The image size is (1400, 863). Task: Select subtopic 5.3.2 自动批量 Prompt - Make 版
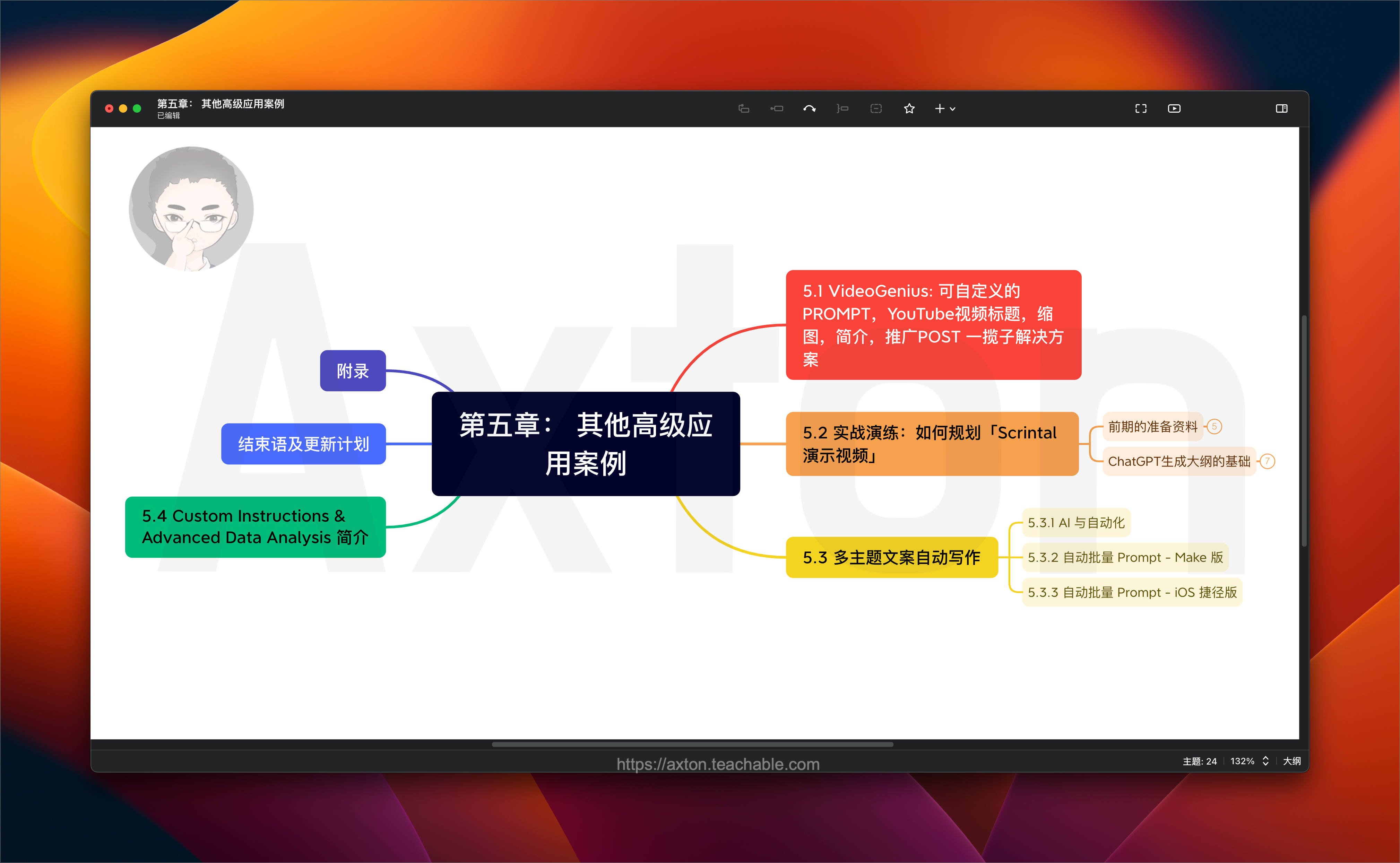(x=1125, y=557)
